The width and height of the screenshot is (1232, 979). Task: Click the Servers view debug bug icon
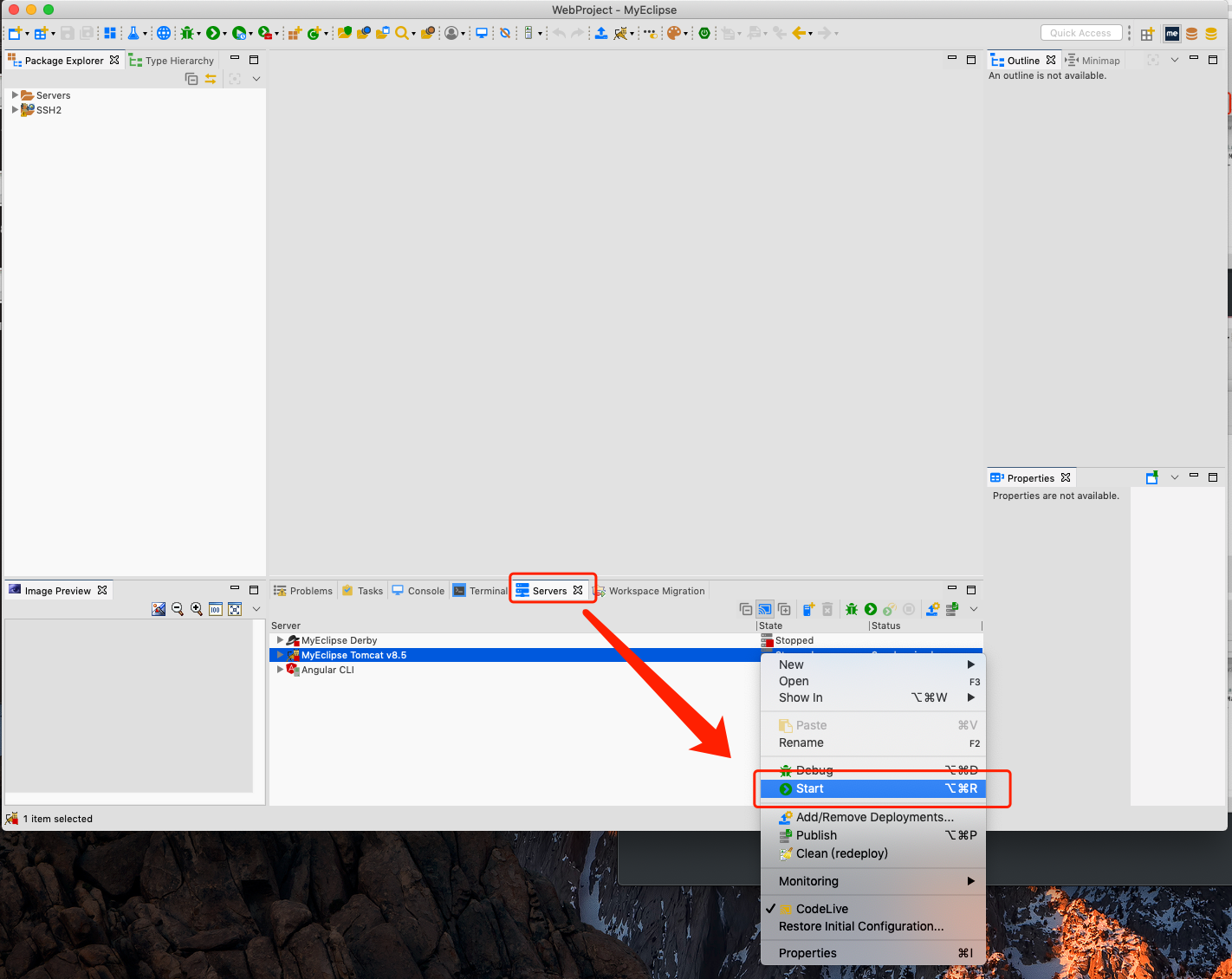(852, 609)
